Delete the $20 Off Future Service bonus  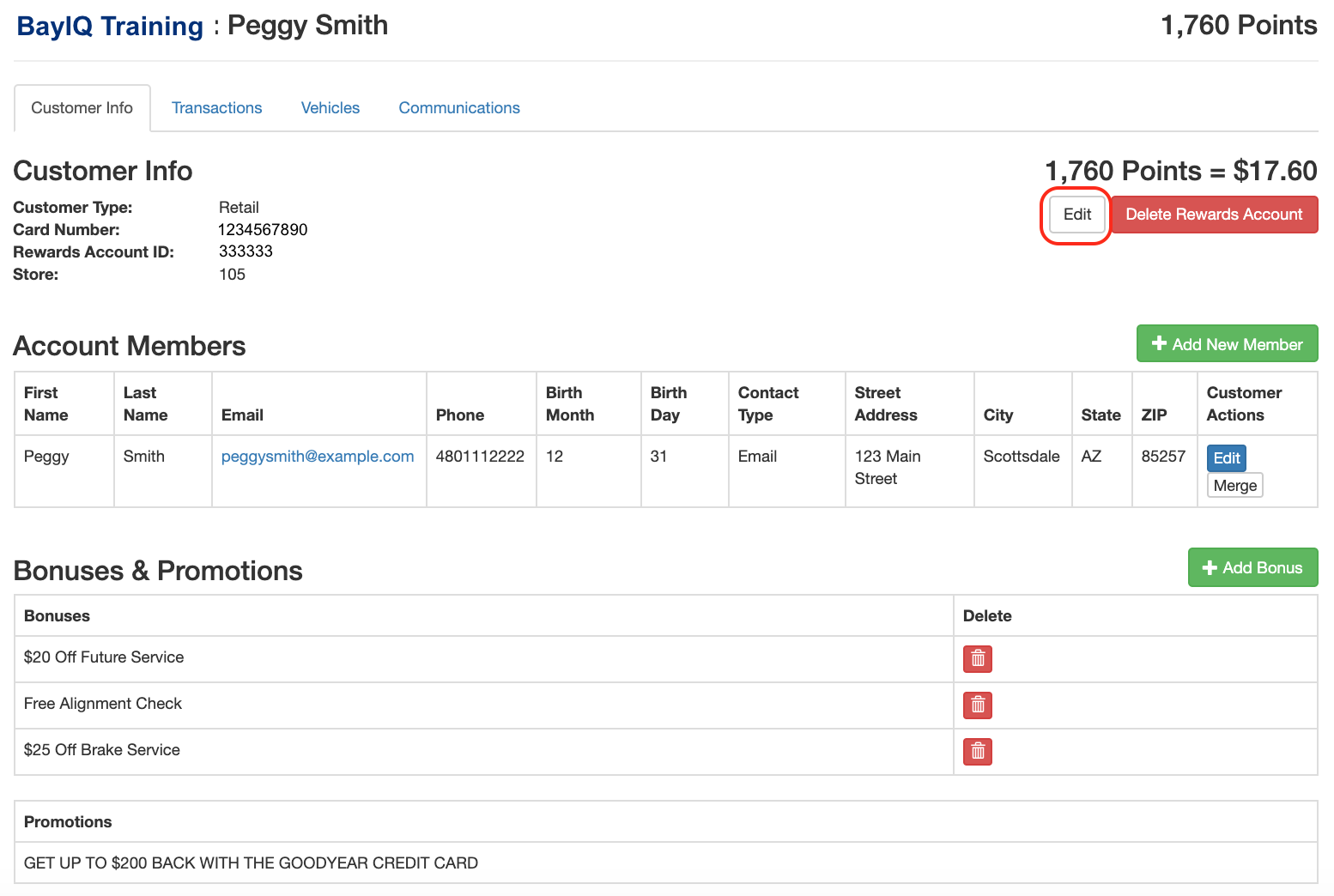[x=977, y=659]
